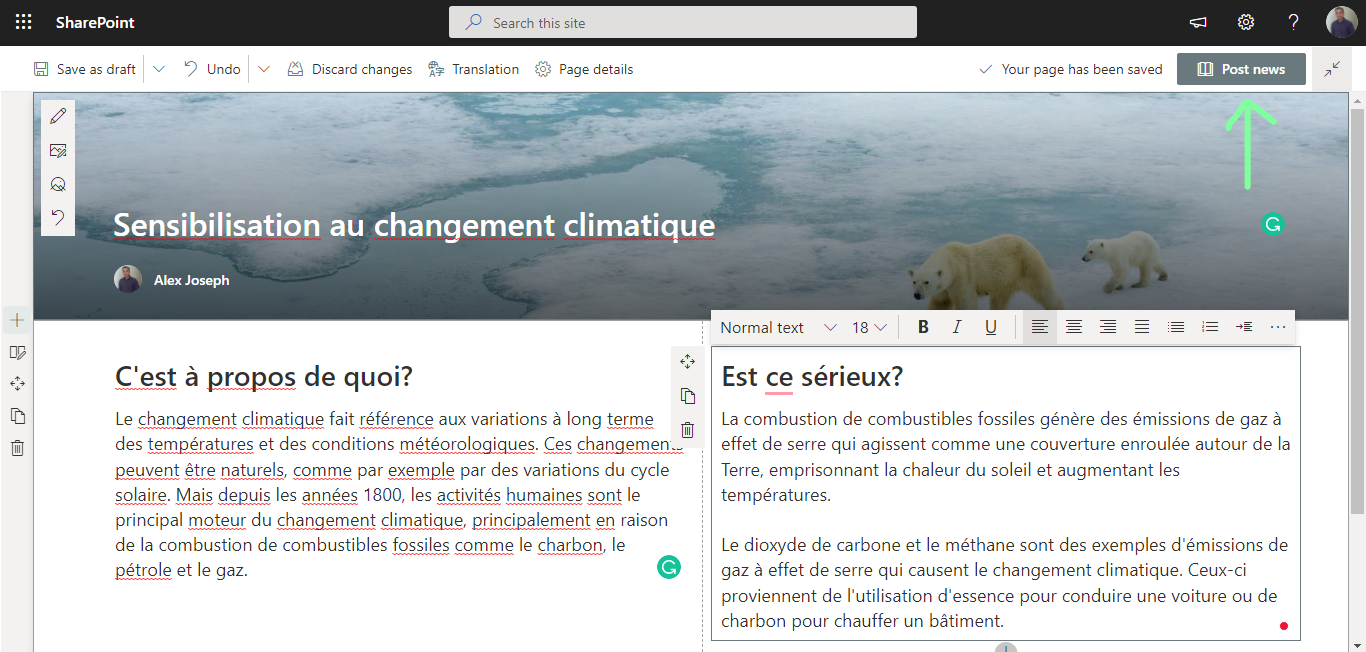Toggle italic formatting

coord(957,327)
